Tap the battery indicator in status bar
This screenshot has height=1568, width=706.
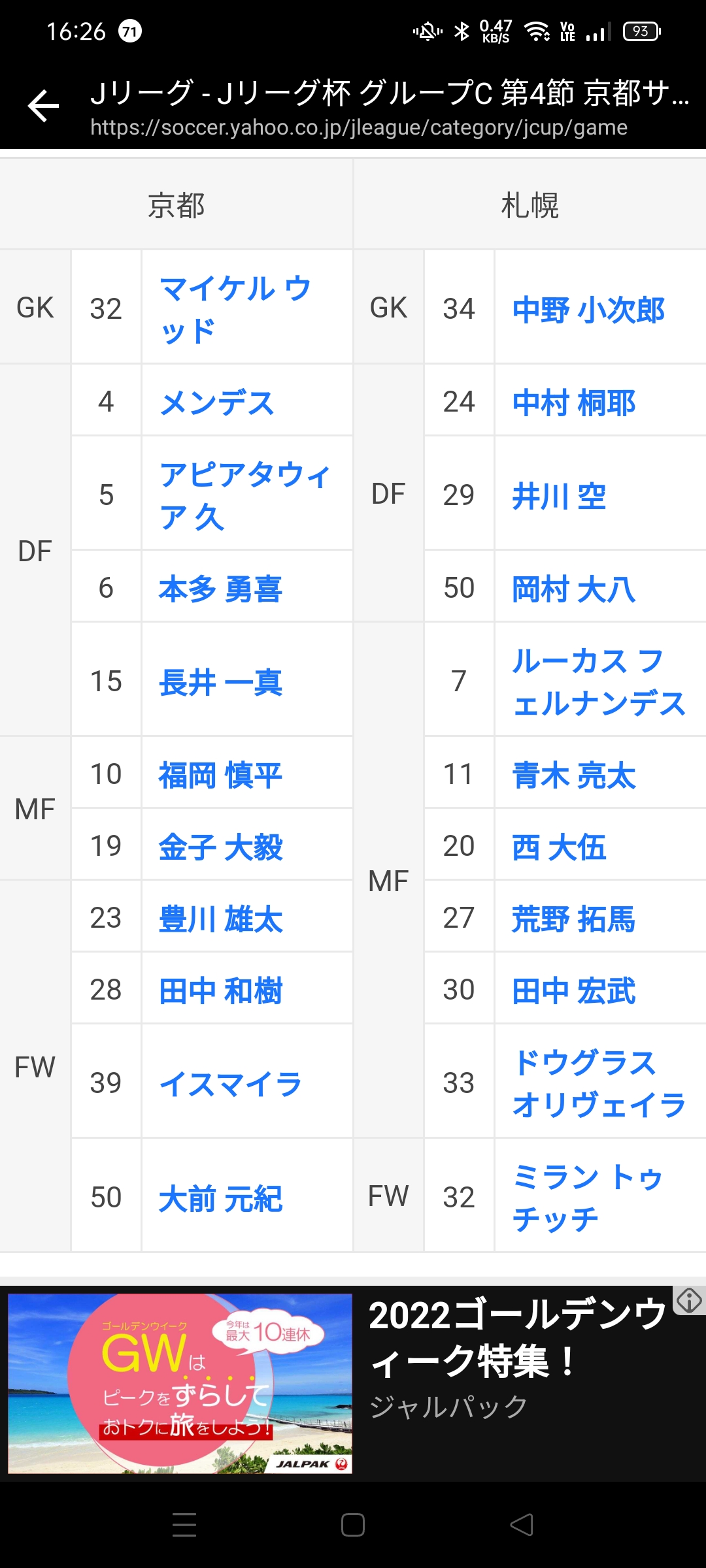pos(642,31)
